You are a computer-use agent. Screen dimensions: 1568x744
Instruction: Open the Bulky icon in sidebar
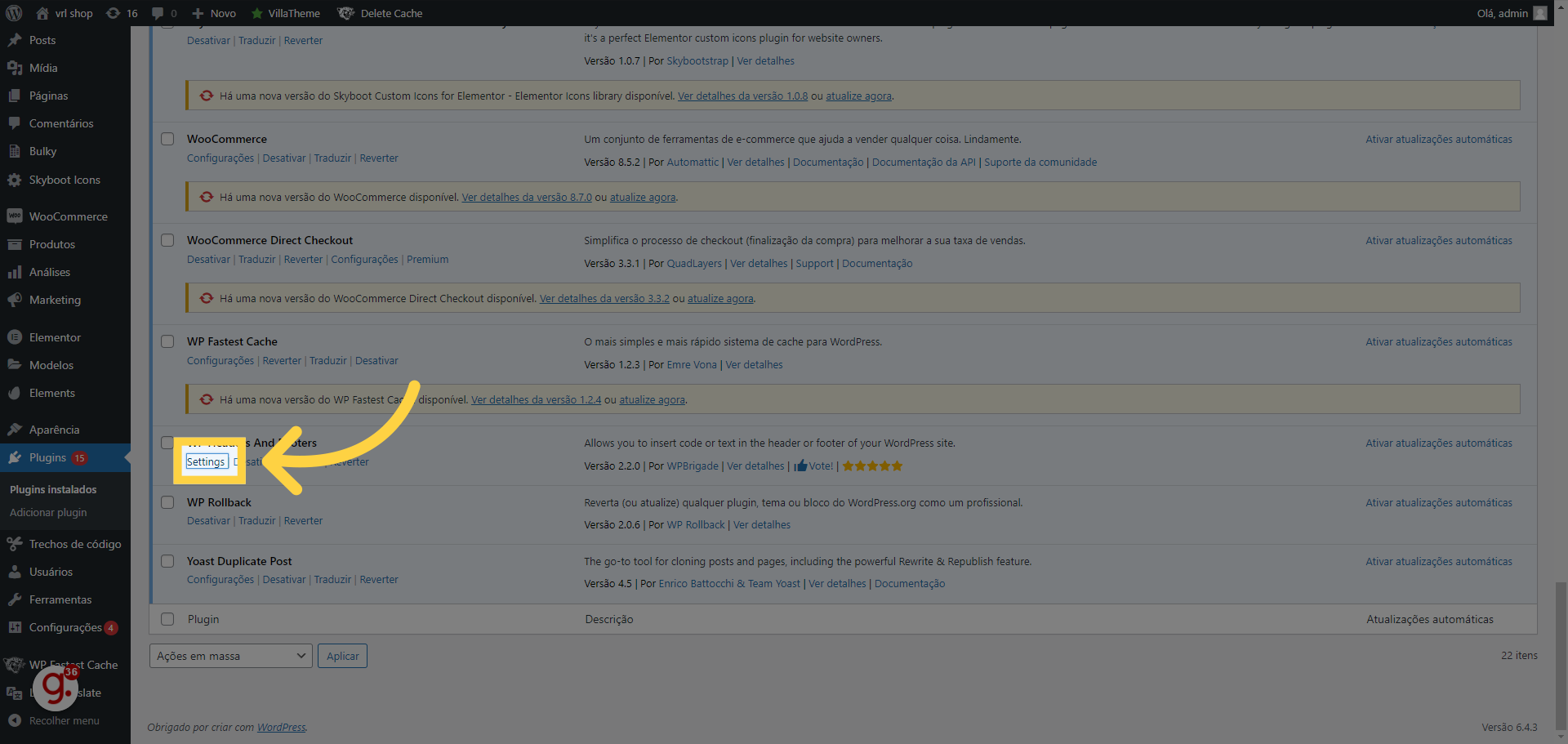[15, 151]
